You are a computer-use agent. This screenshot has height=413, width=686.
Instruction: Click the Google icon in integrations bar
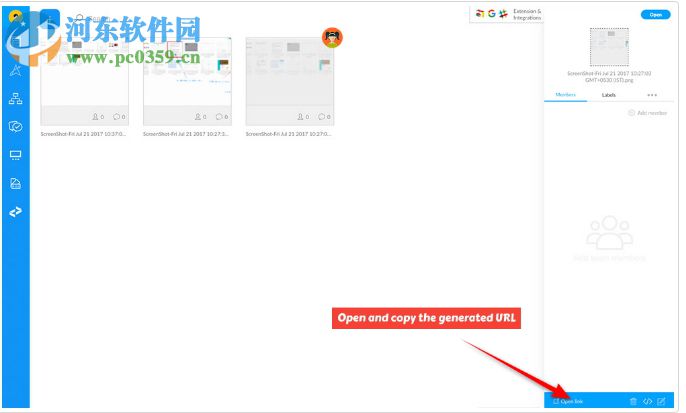pyautogui.click(x=492, y=14)
